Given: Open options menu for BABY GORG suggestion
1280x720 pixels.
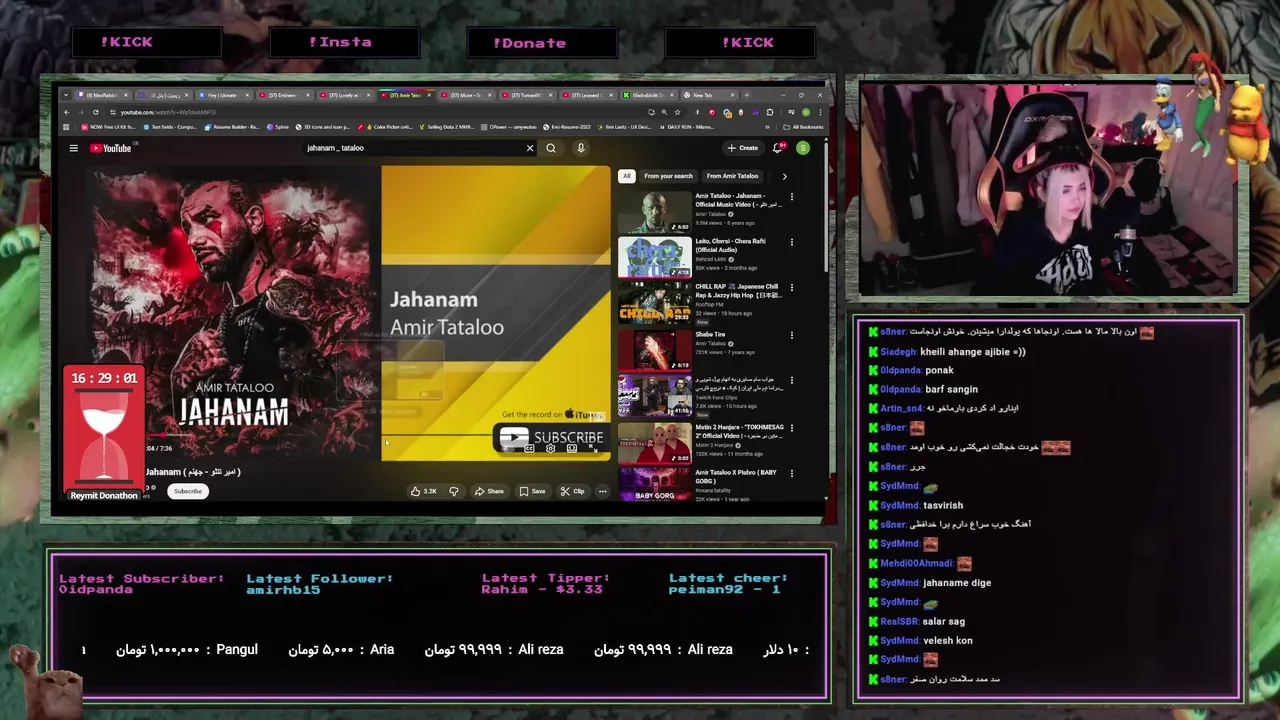Looking at the screenshot, I should coord(791,474).
